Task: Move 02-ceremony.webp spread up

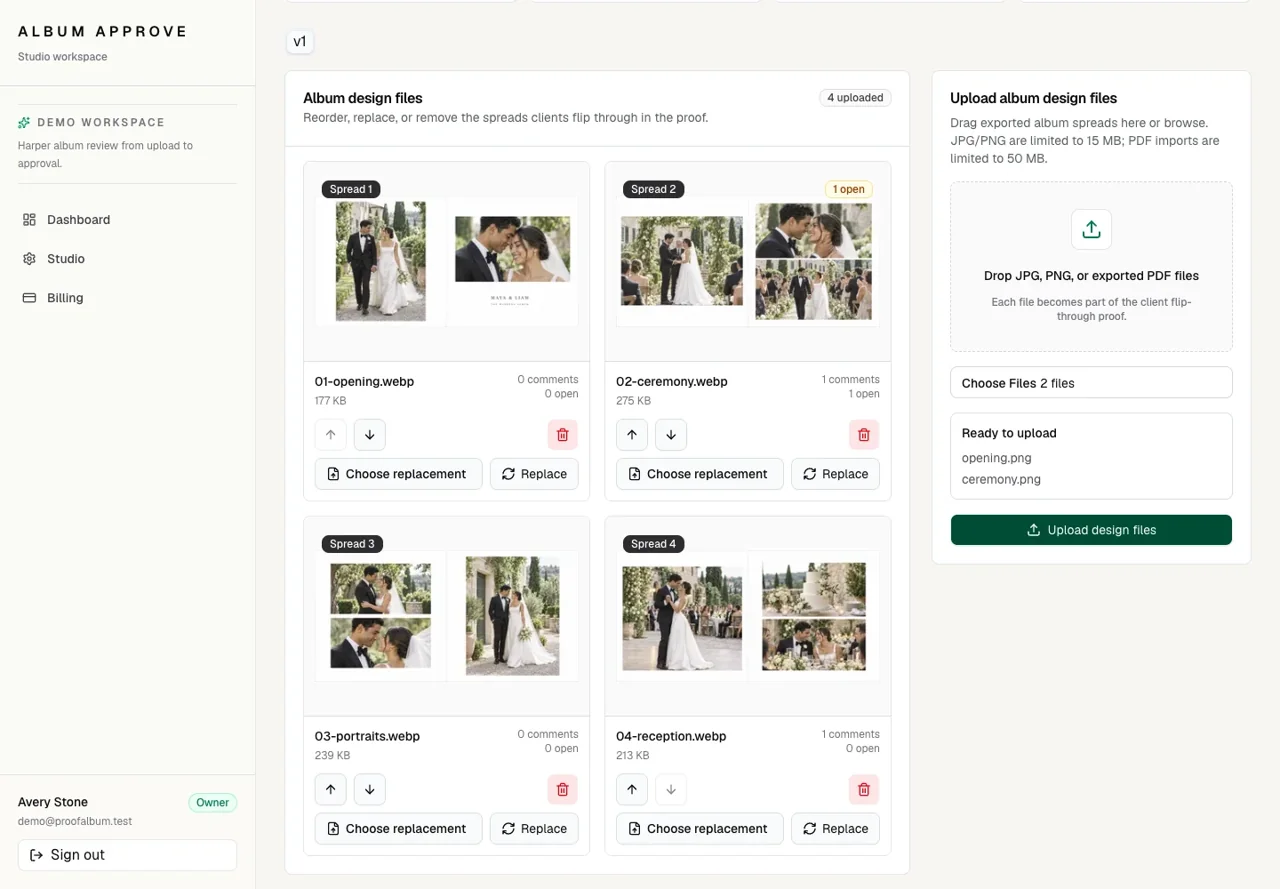Action: (x=632, y=435)
